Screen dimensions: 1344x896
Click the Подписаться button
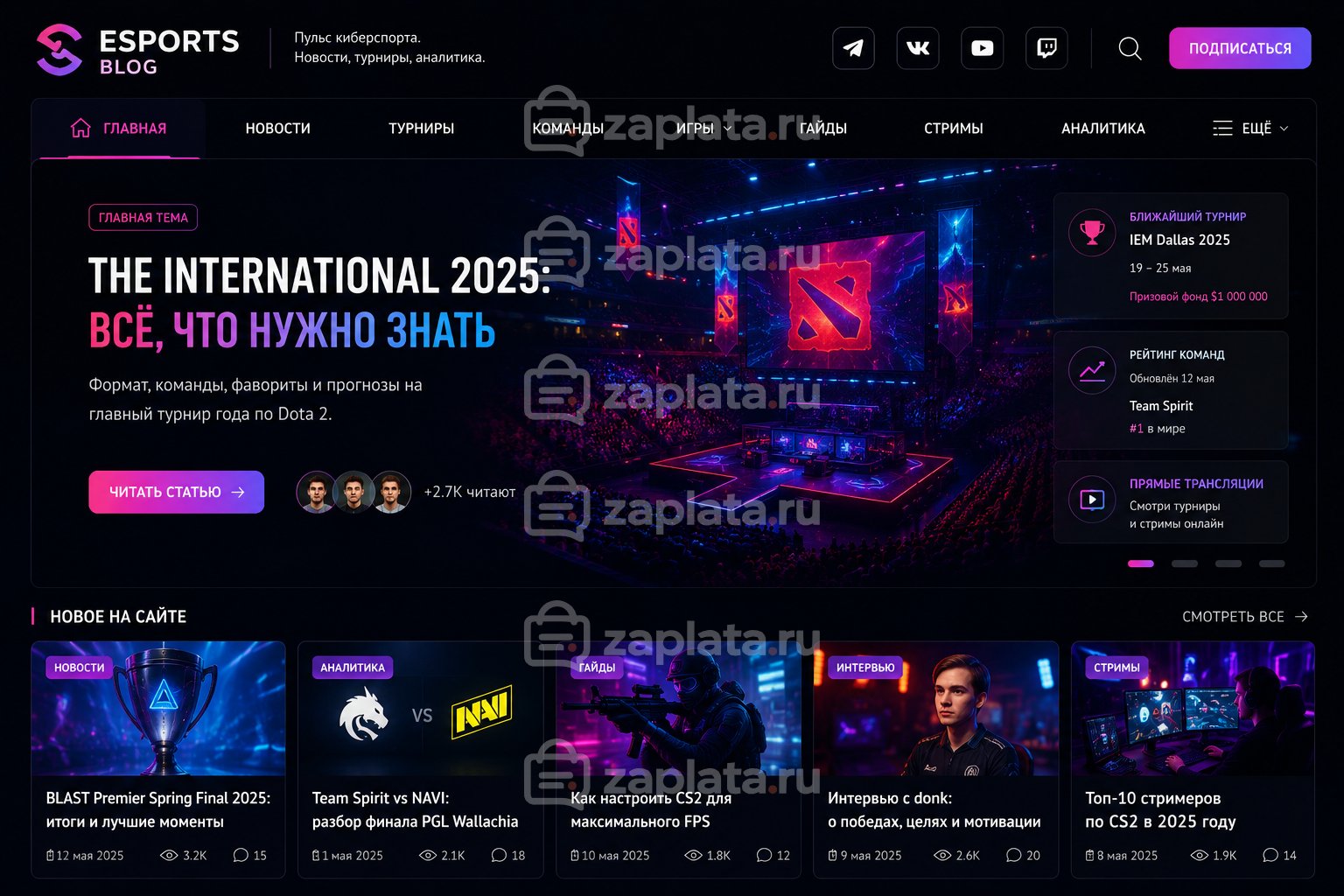click(1240, 48)
